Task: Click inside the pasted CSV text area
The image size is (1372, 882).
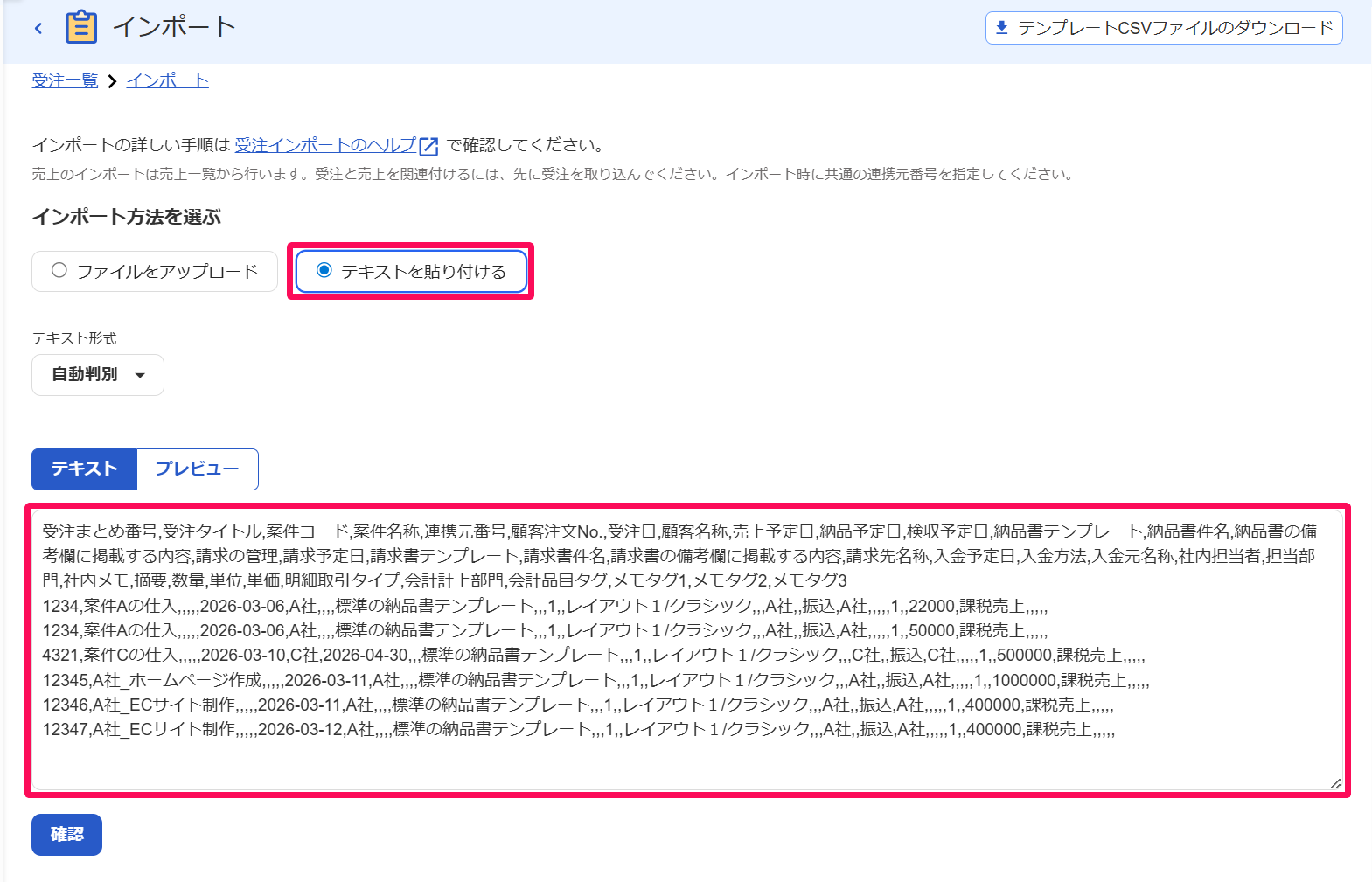Action: [688, 650]
